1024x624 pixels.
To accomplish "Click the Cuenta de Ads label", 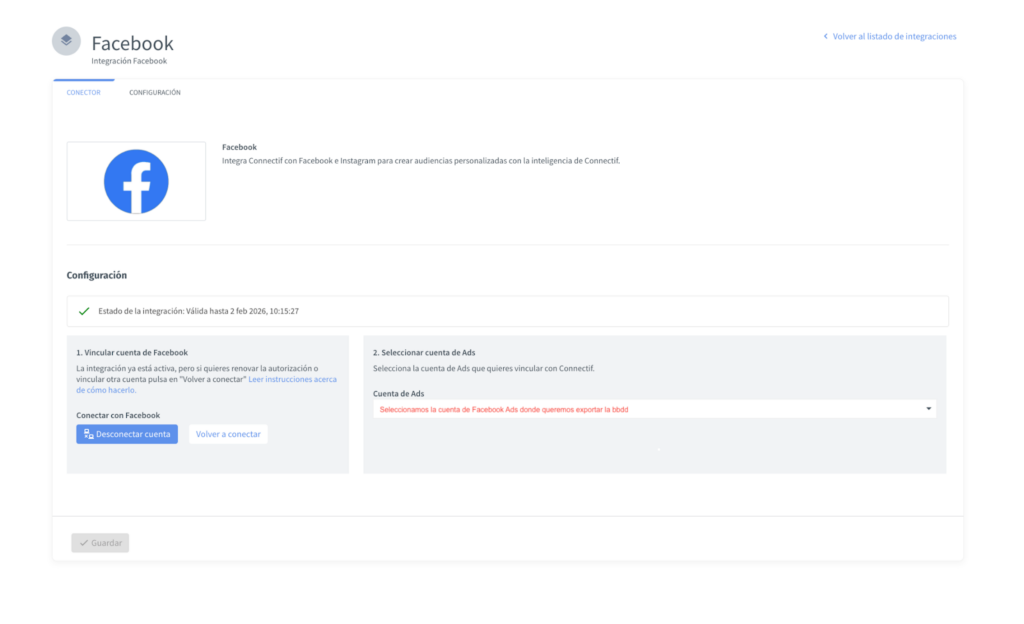I will click(x=398, y=394).
